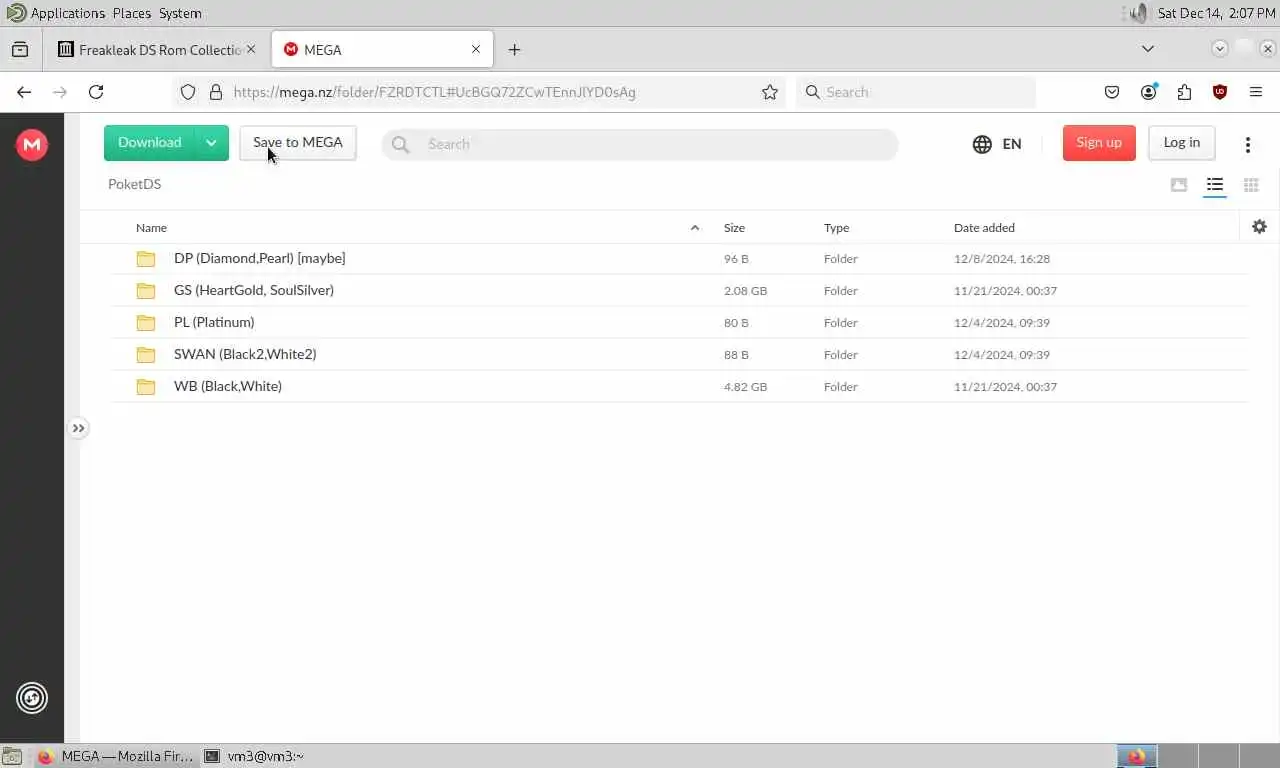Screen dimensions: 1280x768
Task: Click Save to MEGA button
Action: (x=298, y=143)
